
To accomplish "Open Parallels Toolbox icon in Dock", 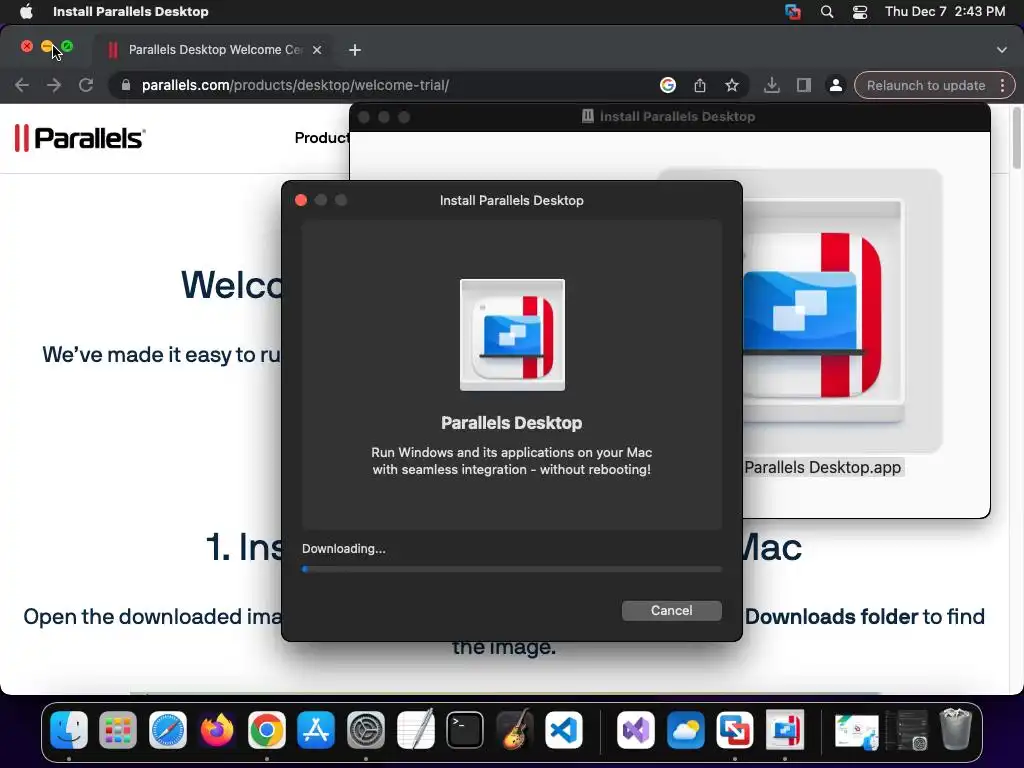I will click(x=735, y=729).
